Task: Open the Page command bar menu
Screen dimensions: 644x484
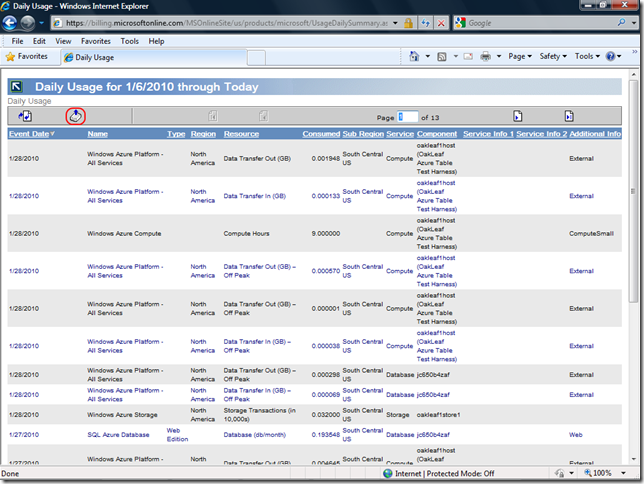Action: [x=520, y=56]
